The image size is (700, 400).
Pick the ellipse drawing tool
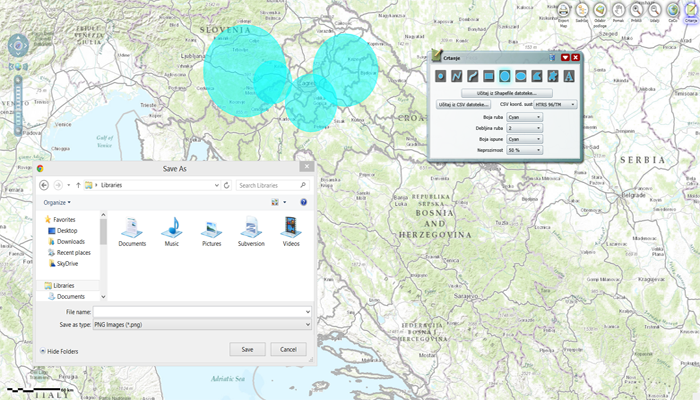(520, 76)
